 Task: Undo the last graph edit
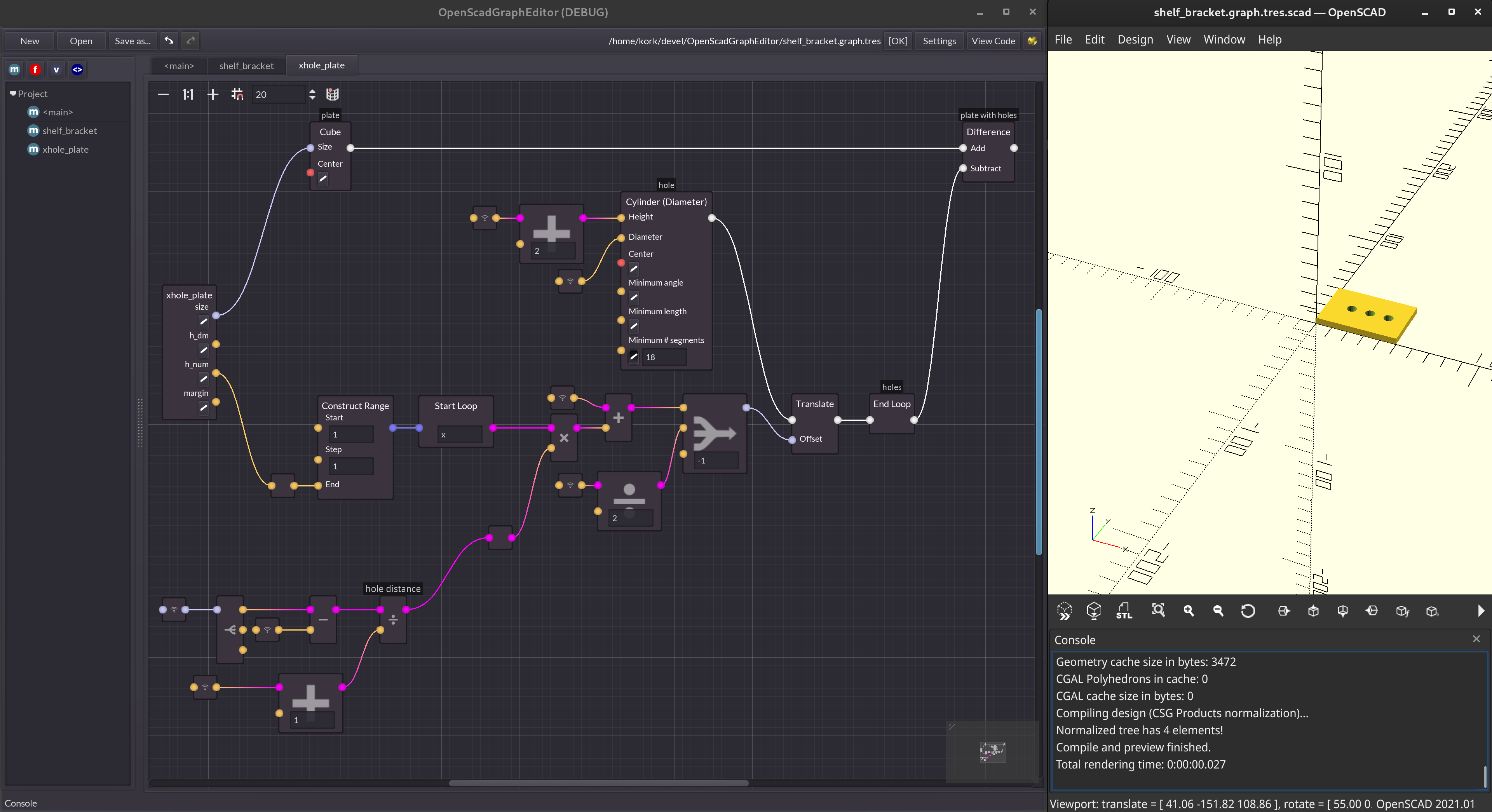[x=169, y=40]
